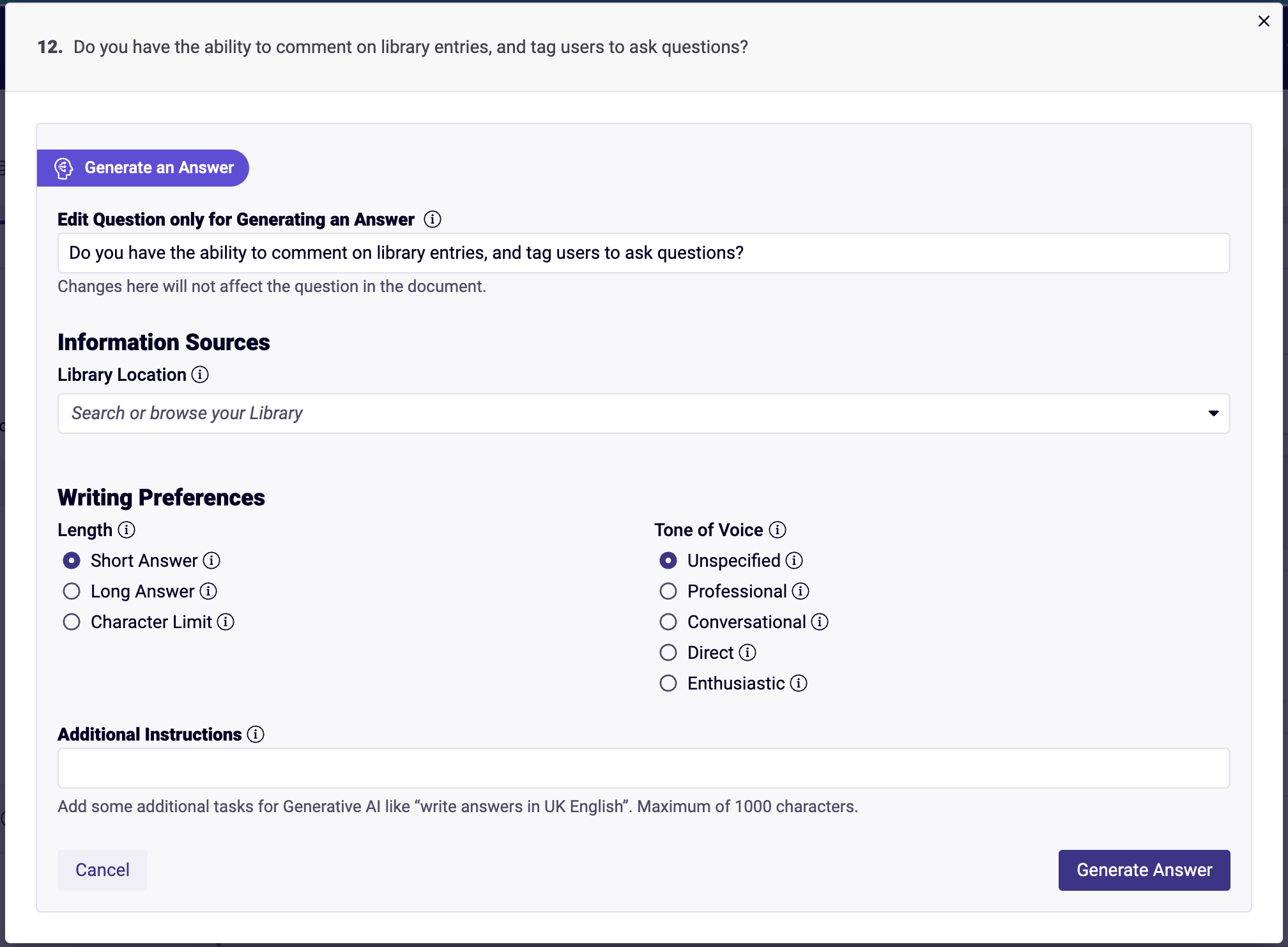
Task: Click the info icon beside Edit Question label
Action: [433, 219]
